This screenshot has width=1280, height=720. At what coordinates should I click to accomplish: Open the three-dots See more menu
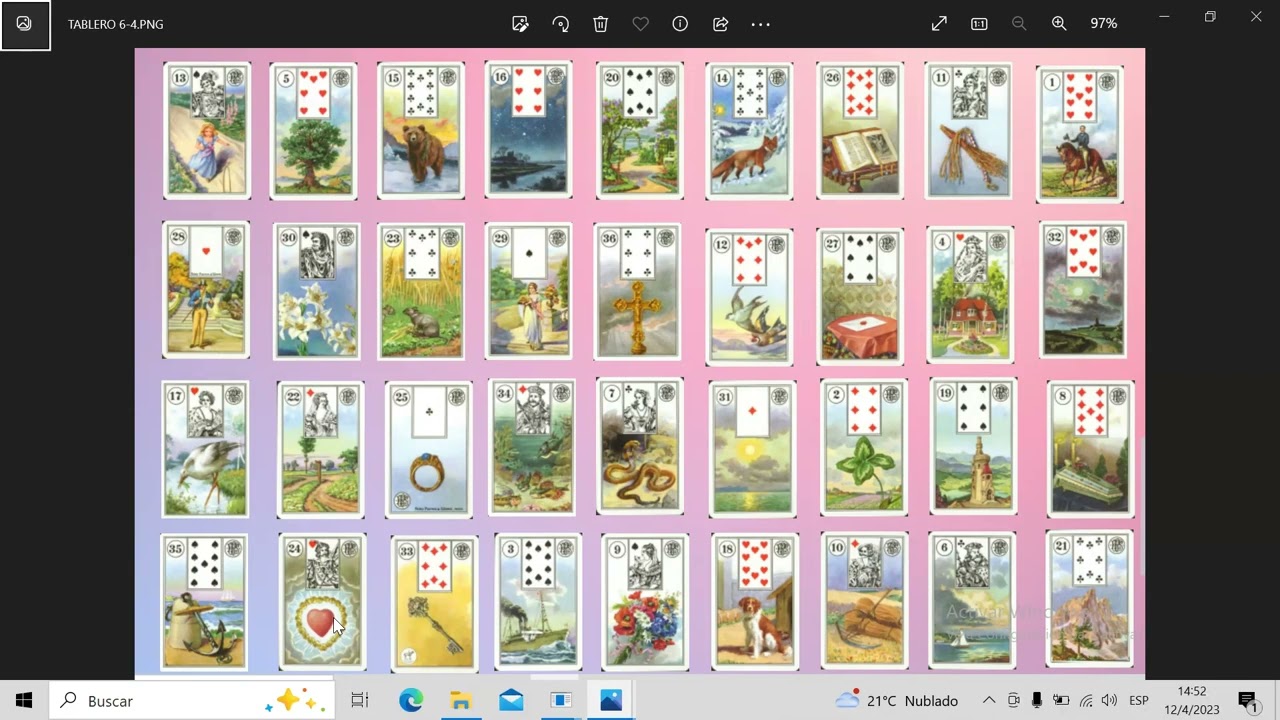(760, 24)
